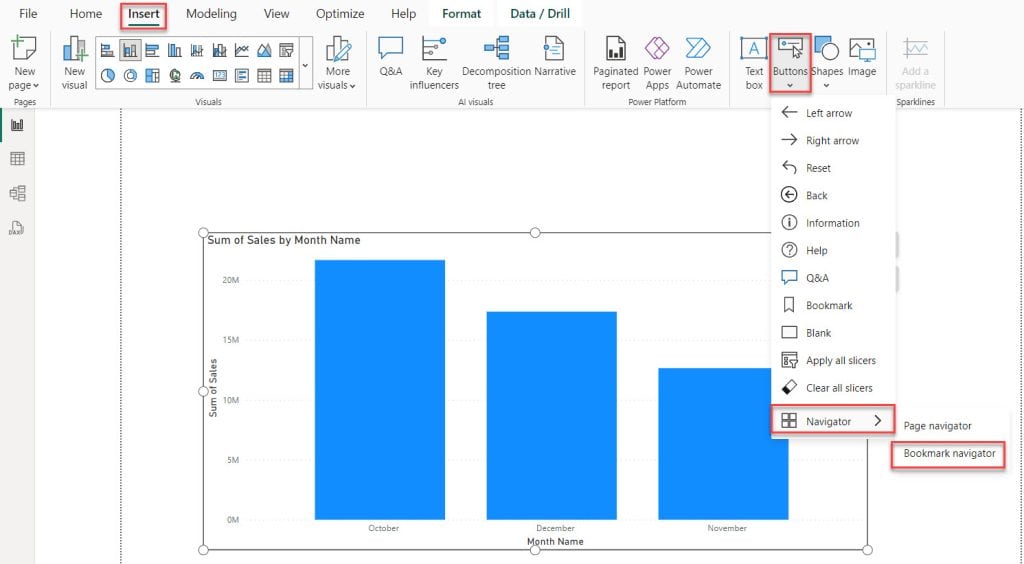Insert line and stacked column chart
The width and height of the screenshot is (1024, 564).
tap(197, 50)
